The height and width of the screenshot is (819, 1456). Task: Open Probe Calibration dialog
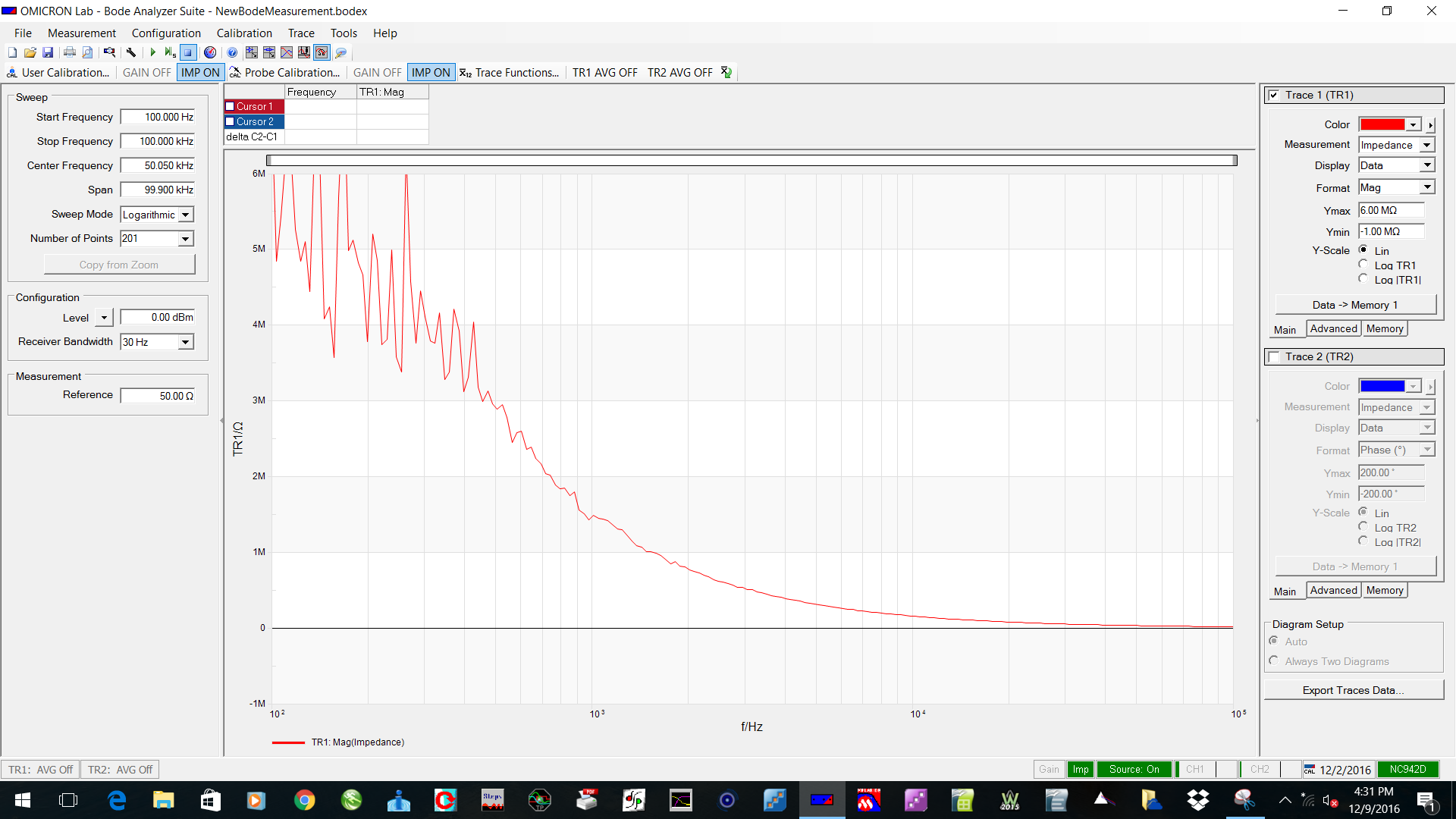pos(284,72)
